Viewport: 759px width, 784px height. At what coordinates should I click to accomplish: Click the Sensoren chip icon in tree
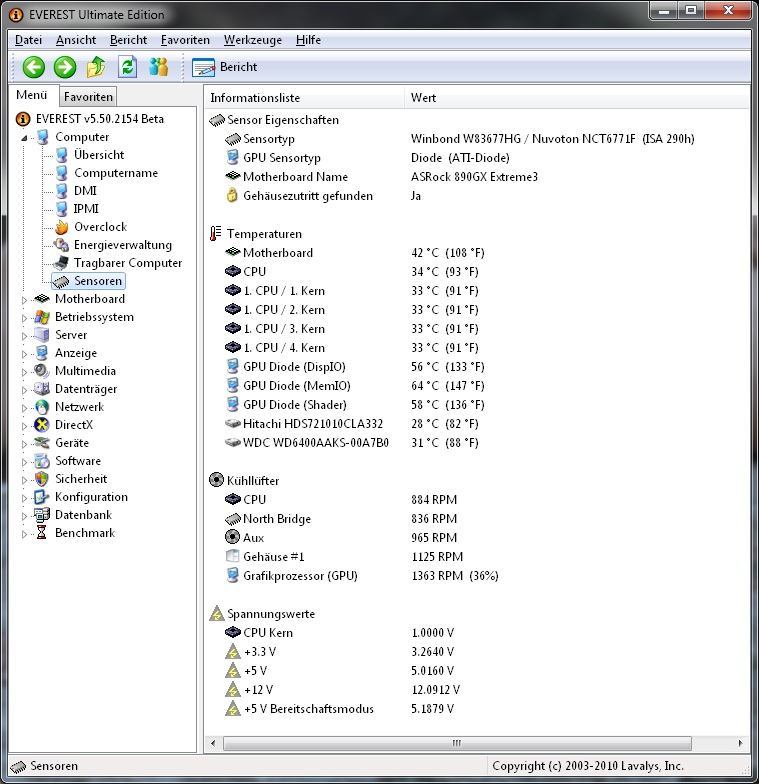point(62,282)
